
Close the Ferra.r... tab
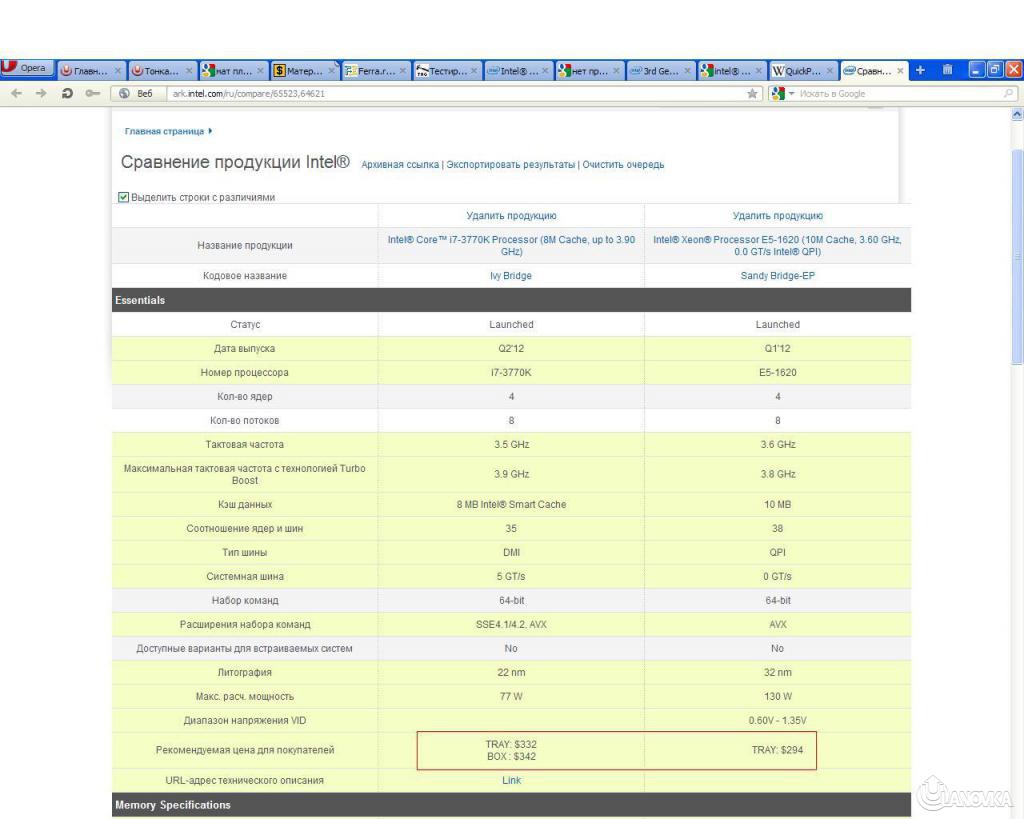[x=402, y=71]
